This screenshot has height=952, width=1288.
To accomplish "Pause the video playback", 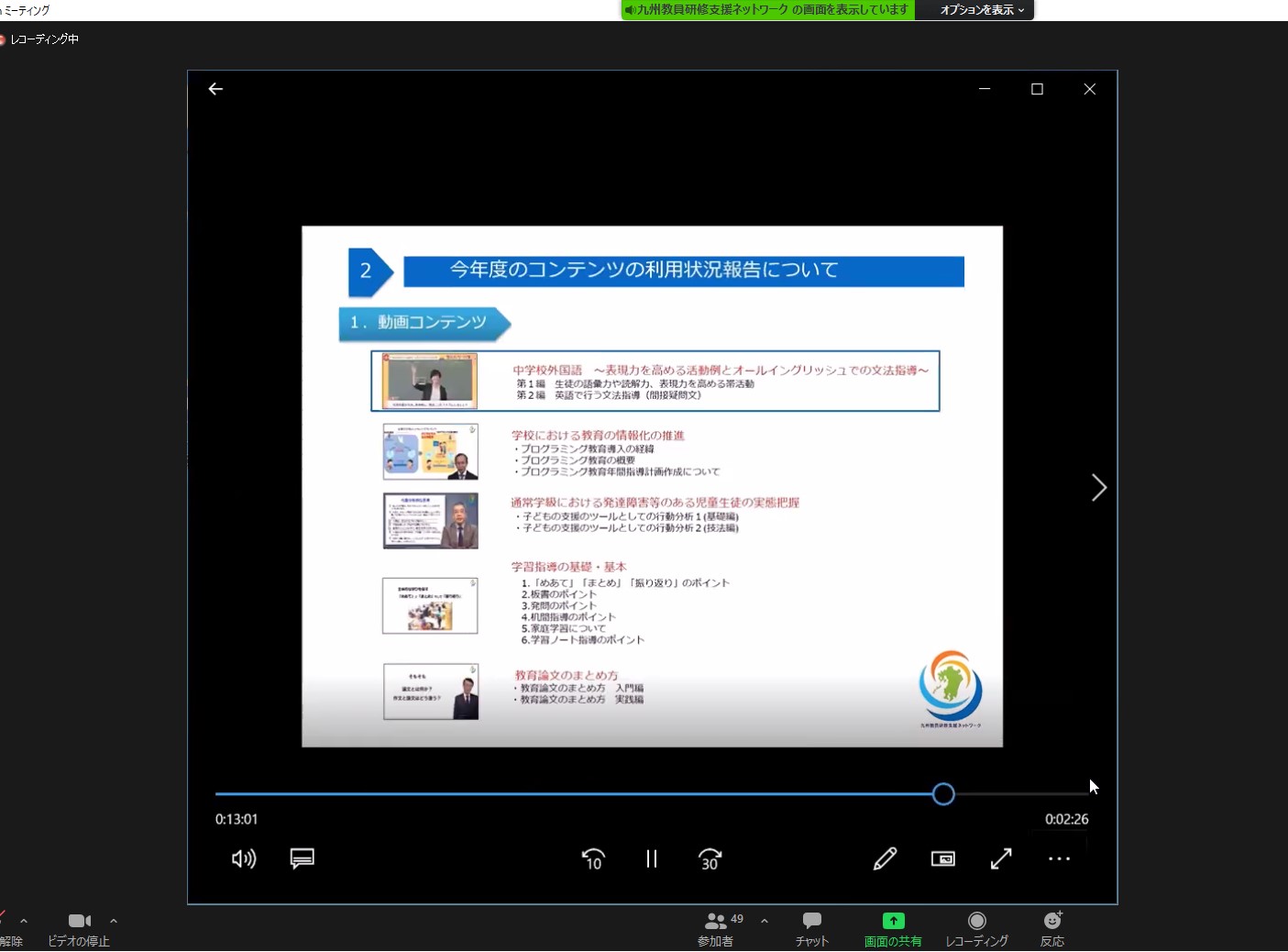I will 652,859.
